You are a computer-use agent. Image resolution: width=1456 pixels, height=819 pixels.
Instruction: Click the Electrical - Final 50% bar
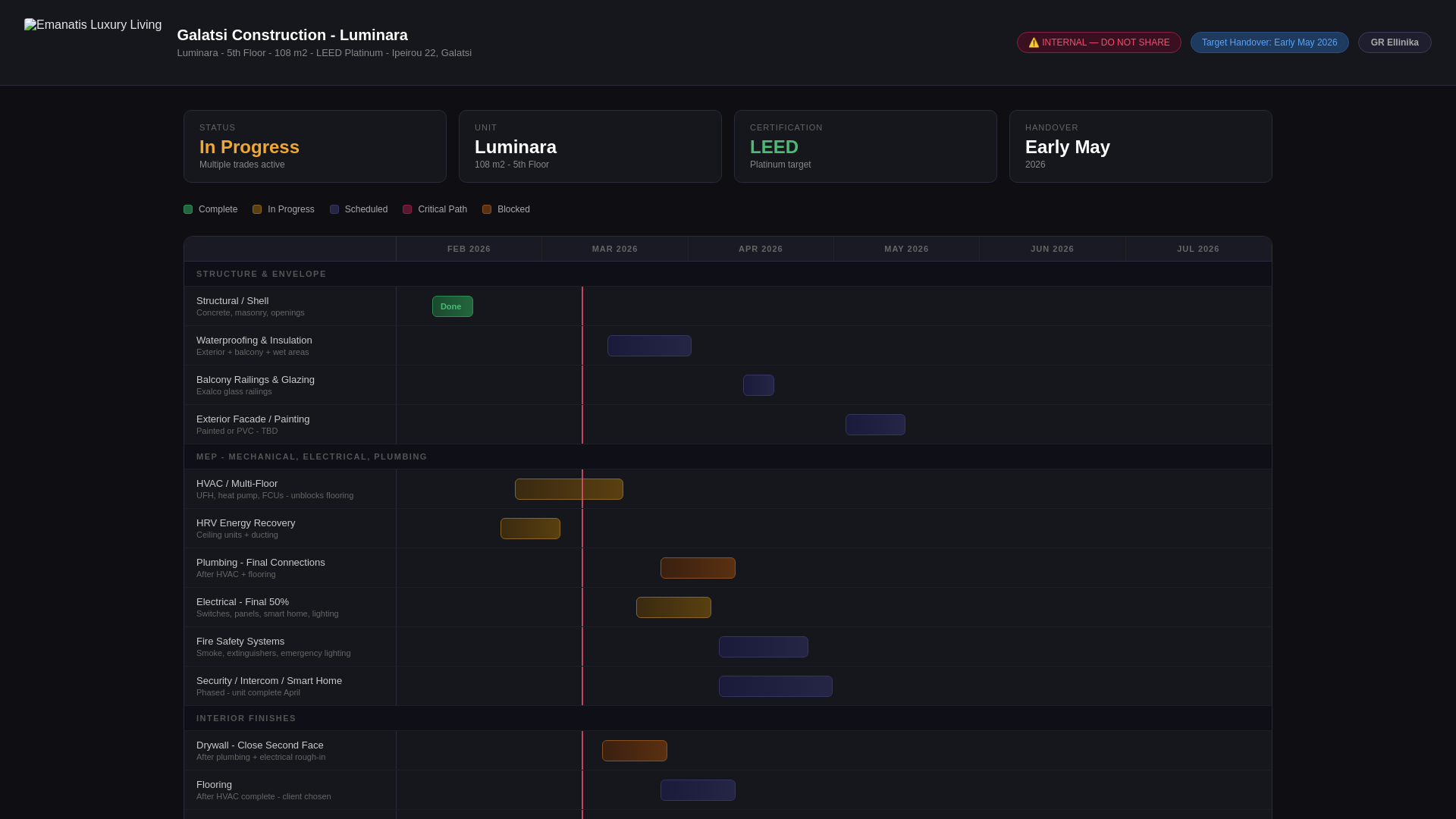click(x=673, y=607)
